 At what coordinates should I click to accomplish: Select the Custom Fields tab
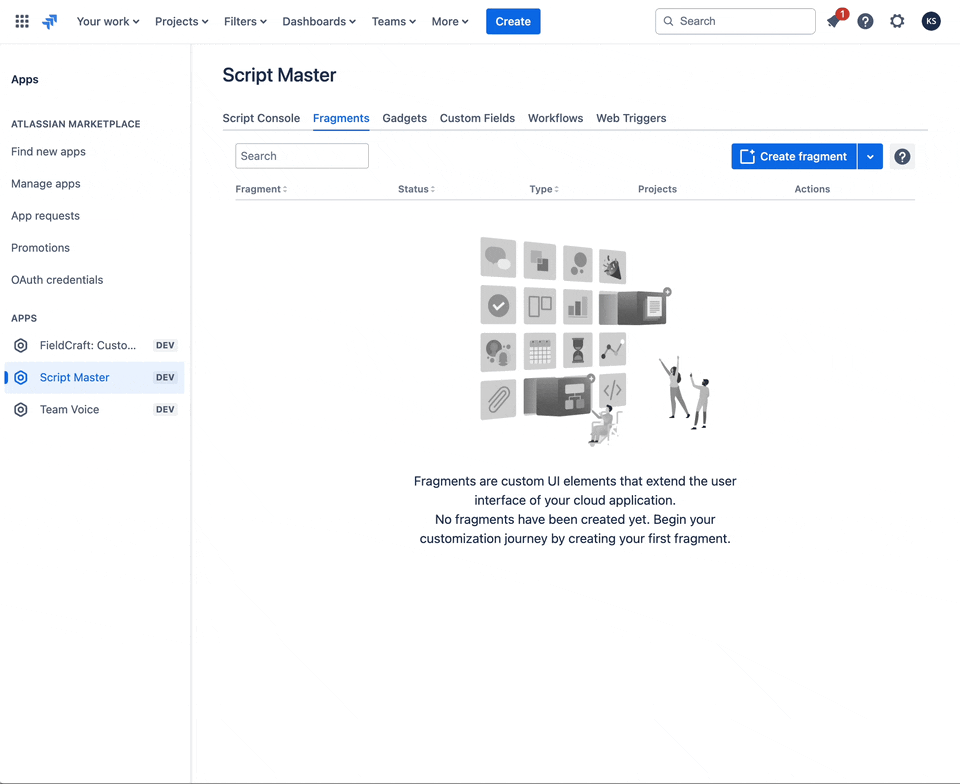tap(477, 118)
